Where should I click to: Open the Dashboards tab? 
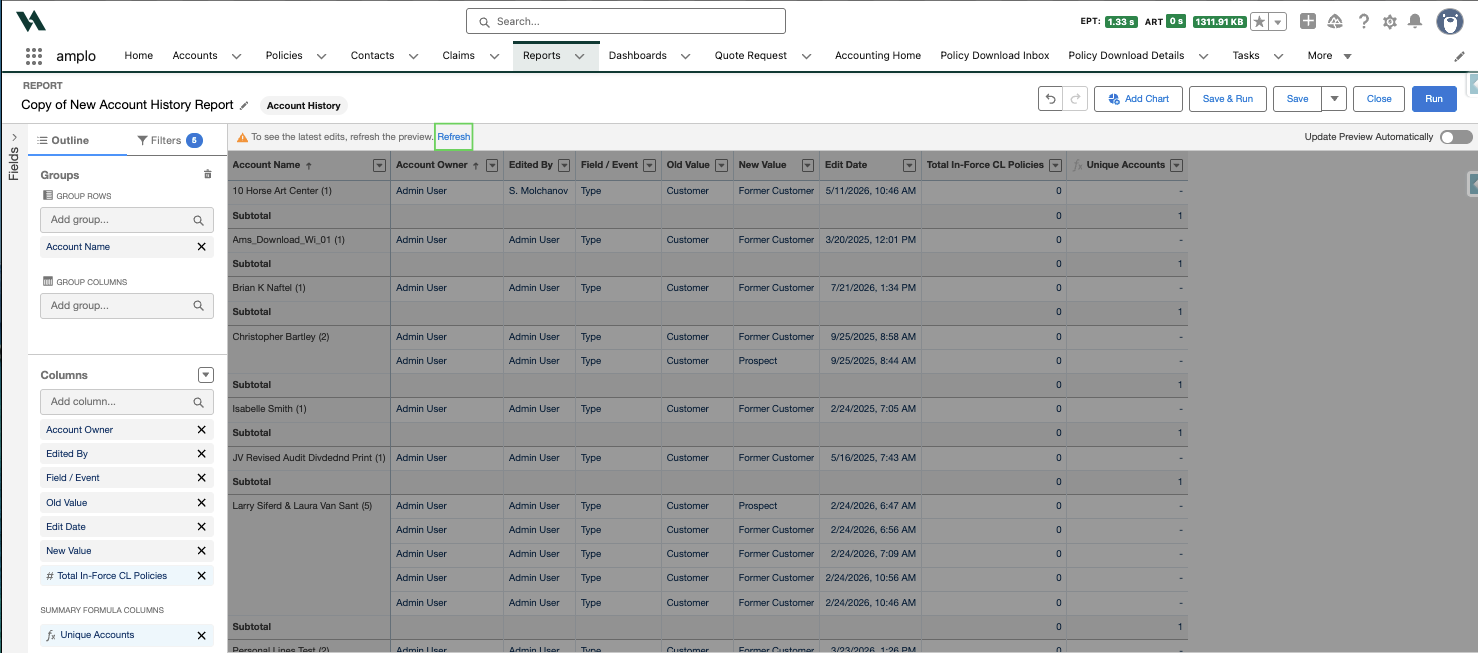[x=637, y=56]
